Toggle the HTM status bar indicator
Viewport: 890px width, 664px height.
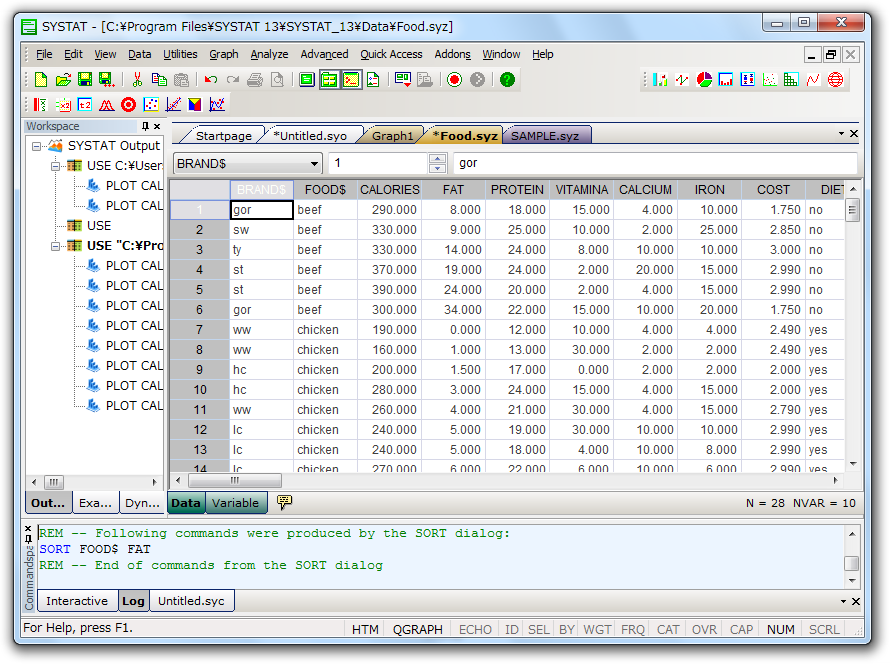(x=365, y=629)
